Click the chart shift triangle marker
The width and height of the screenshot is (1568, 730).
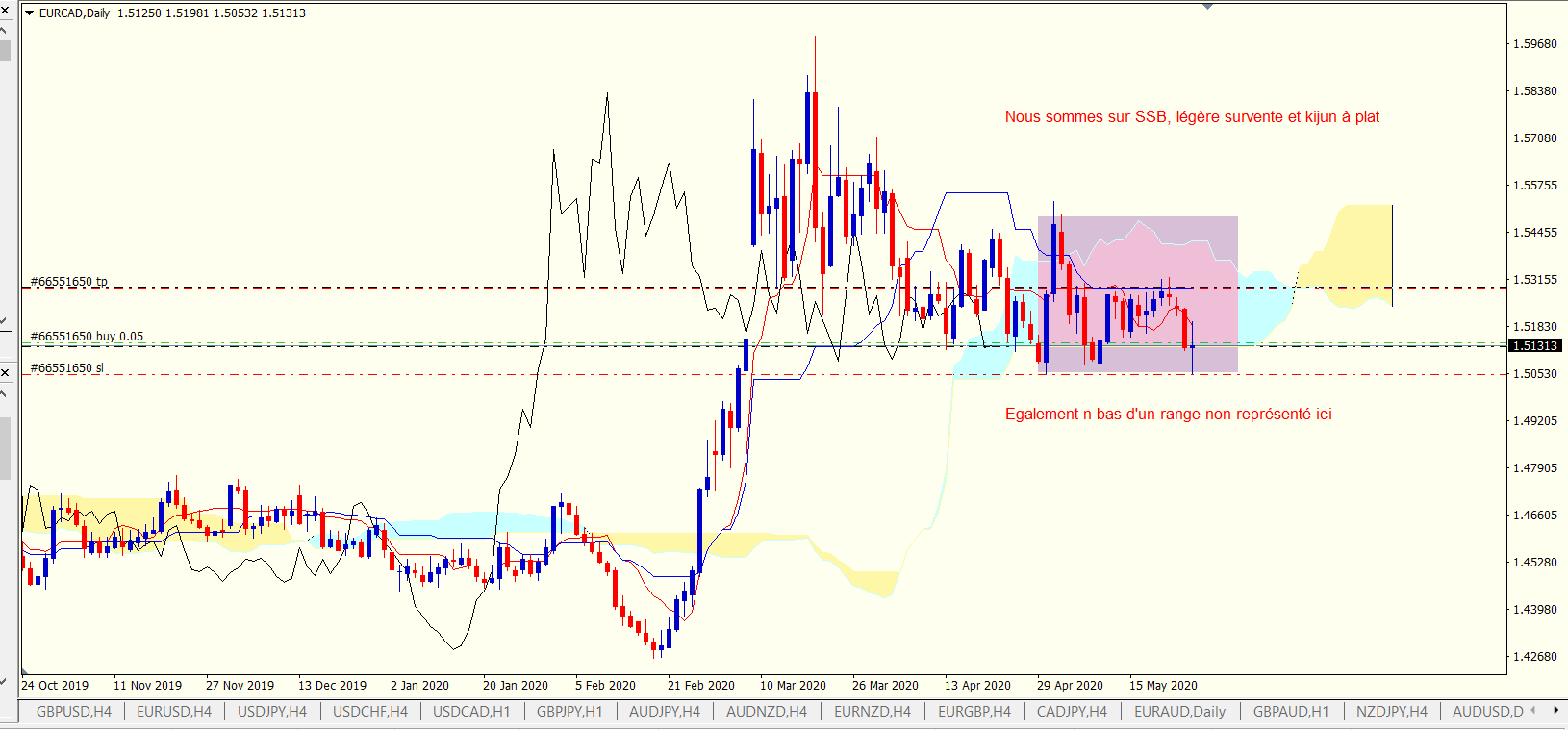pyautogui.click(x=1207, y=7)
